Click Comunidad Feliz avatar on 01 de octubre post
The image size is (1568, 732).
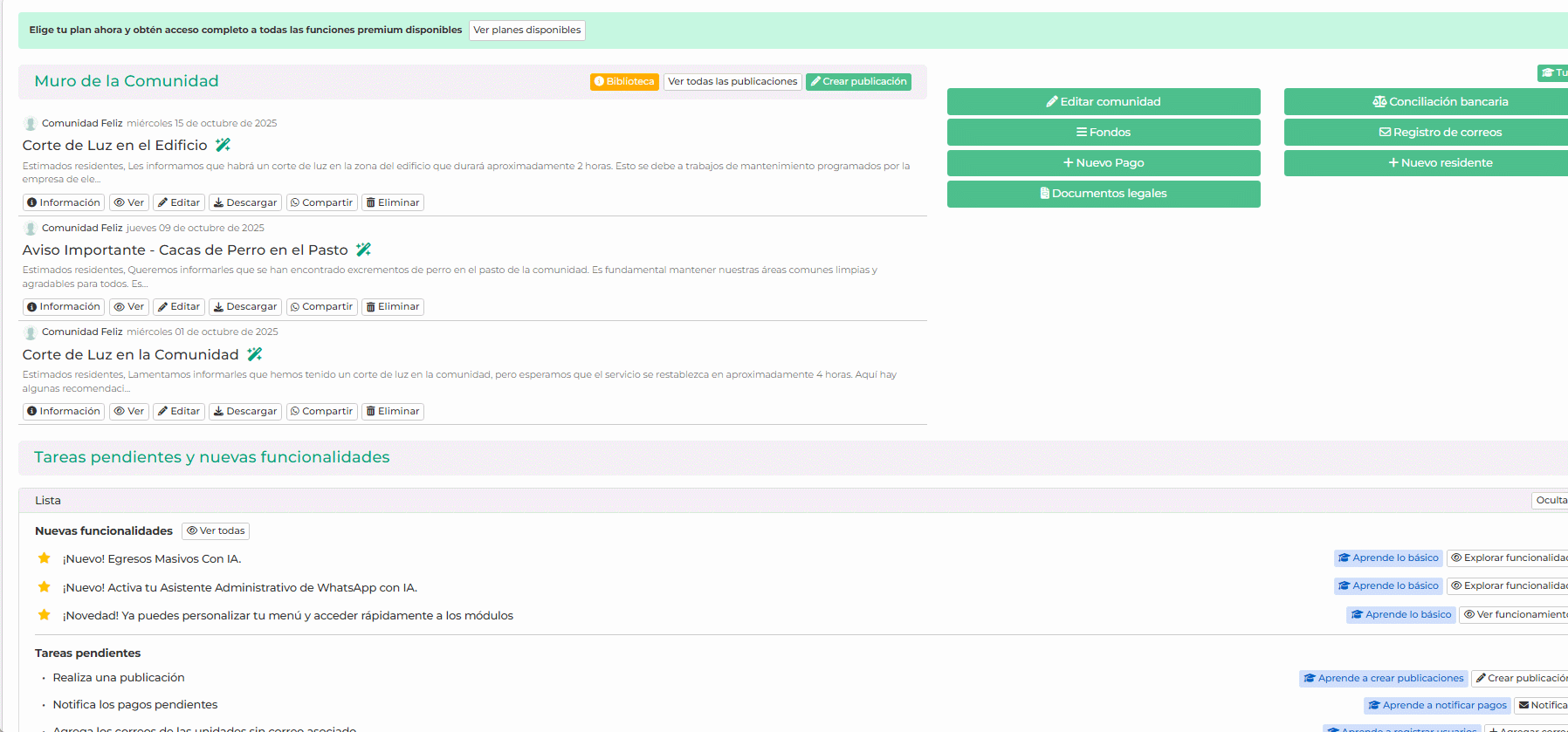[31, 332]
